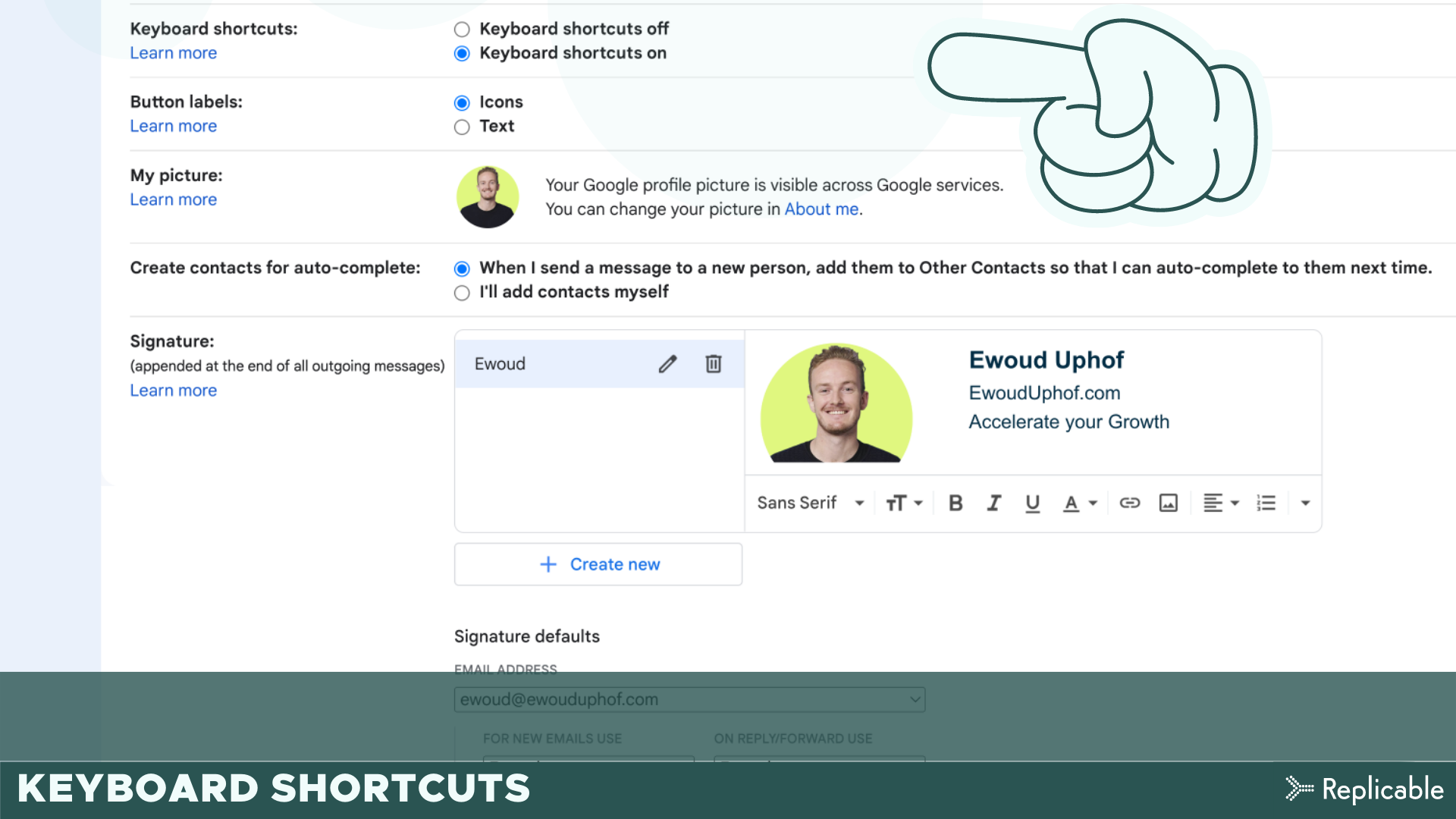This screenshot has height=819, width=1456.
Task: Click the pencil edit icon for Ewoud signature
Action: coord(667,364)
